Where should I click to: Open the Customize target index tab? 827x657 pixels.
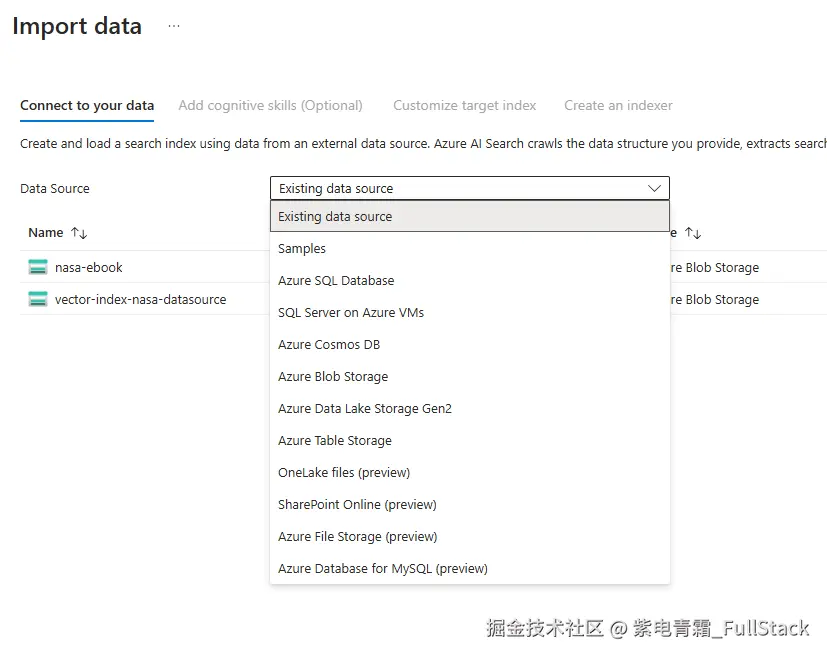coord(464,105)
